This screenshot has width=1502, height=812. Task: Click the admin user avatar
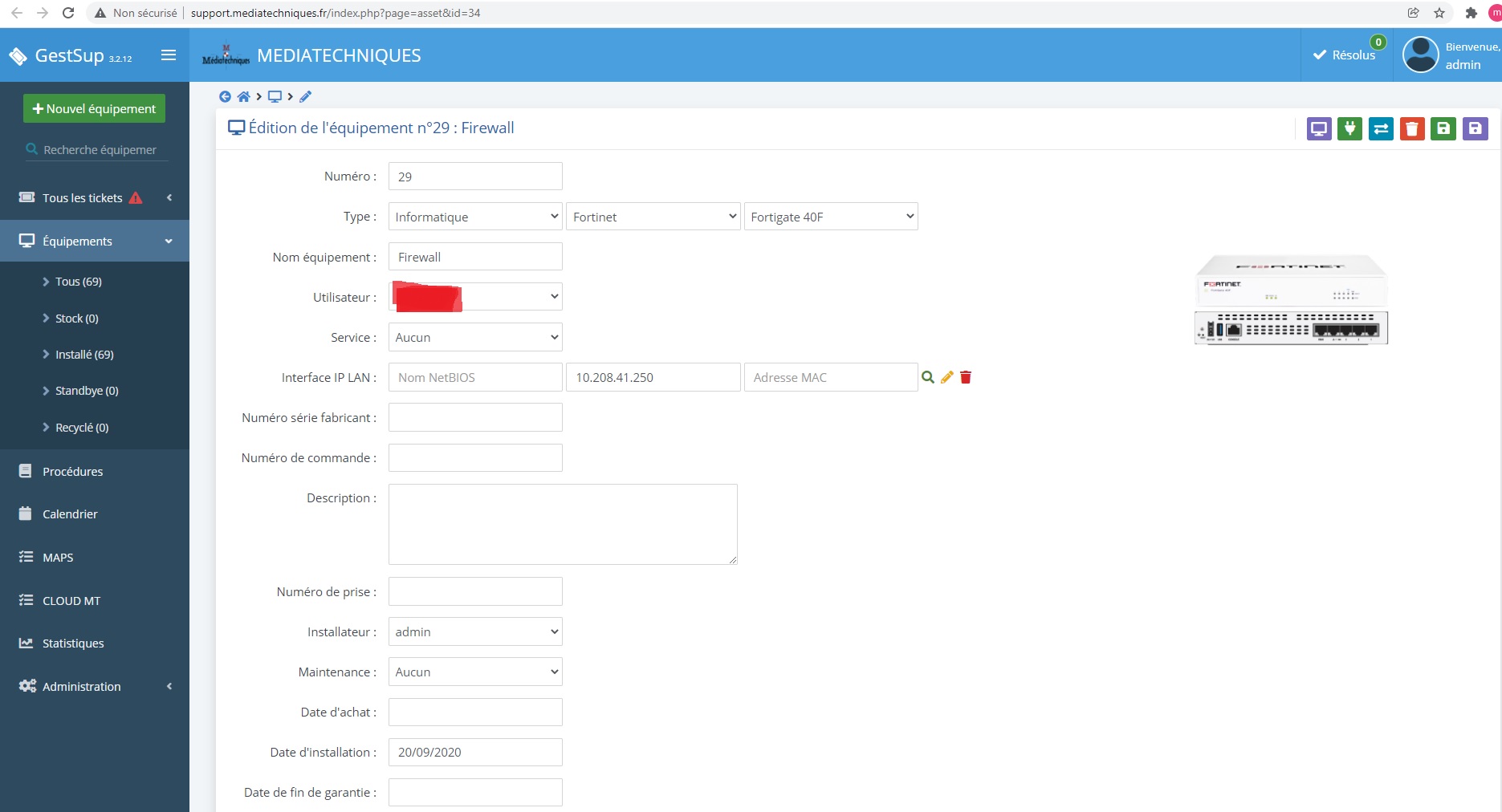(1420, 55)
